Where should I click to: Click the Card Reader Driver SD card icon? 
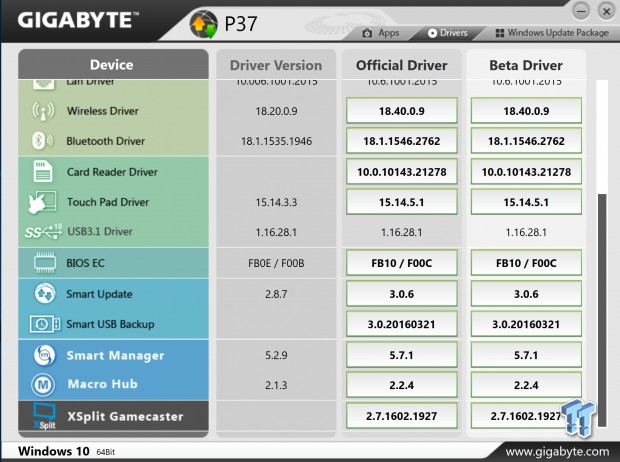pyautogui.click(x=43, y=171)
